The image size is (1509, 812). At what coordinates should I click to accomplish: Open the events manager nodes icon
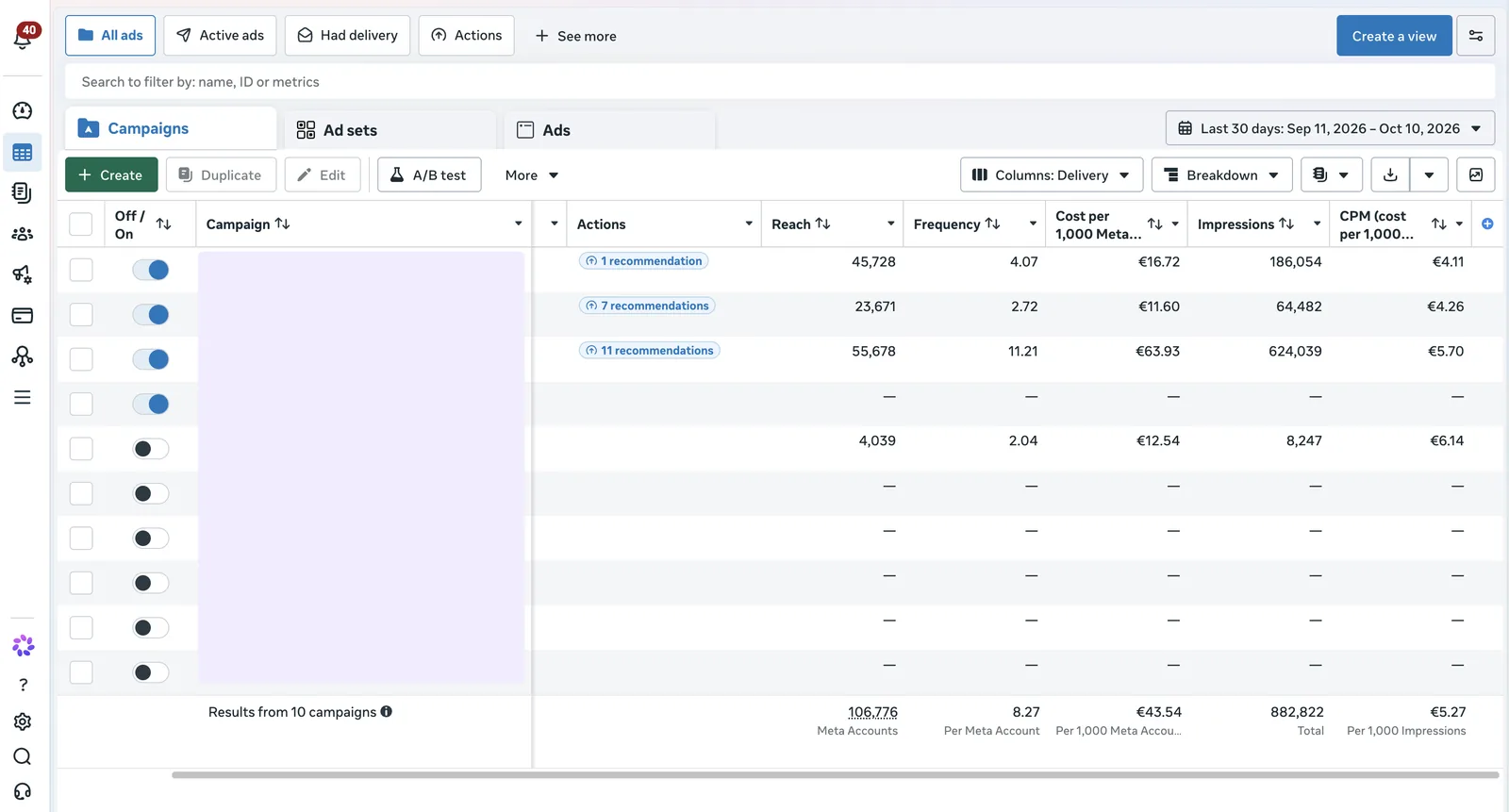point(23,356)
